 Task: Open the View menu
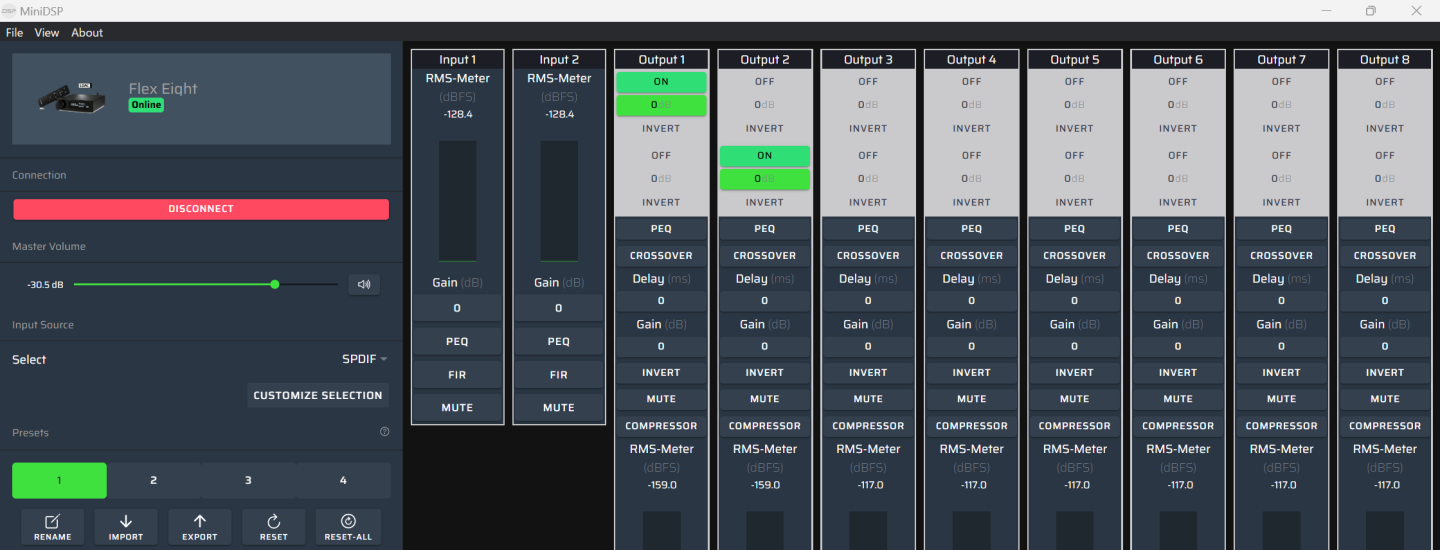pos(47,33)
